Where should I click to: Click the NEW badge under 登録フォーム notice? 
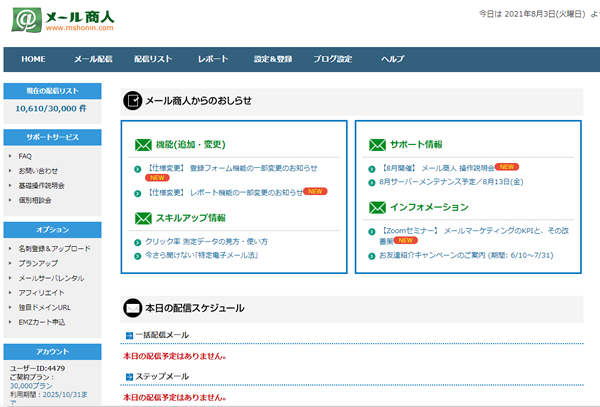click(x=157, y=178)
